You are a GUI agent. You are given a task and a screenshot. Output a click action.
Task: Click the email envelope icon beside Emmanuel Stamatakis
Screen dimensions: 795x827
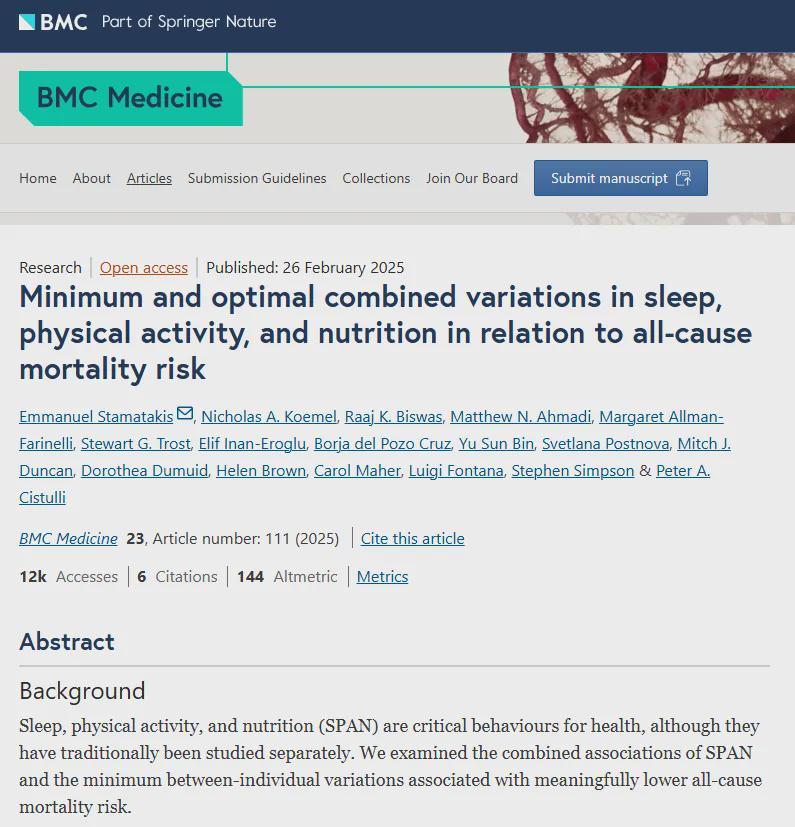185,415
